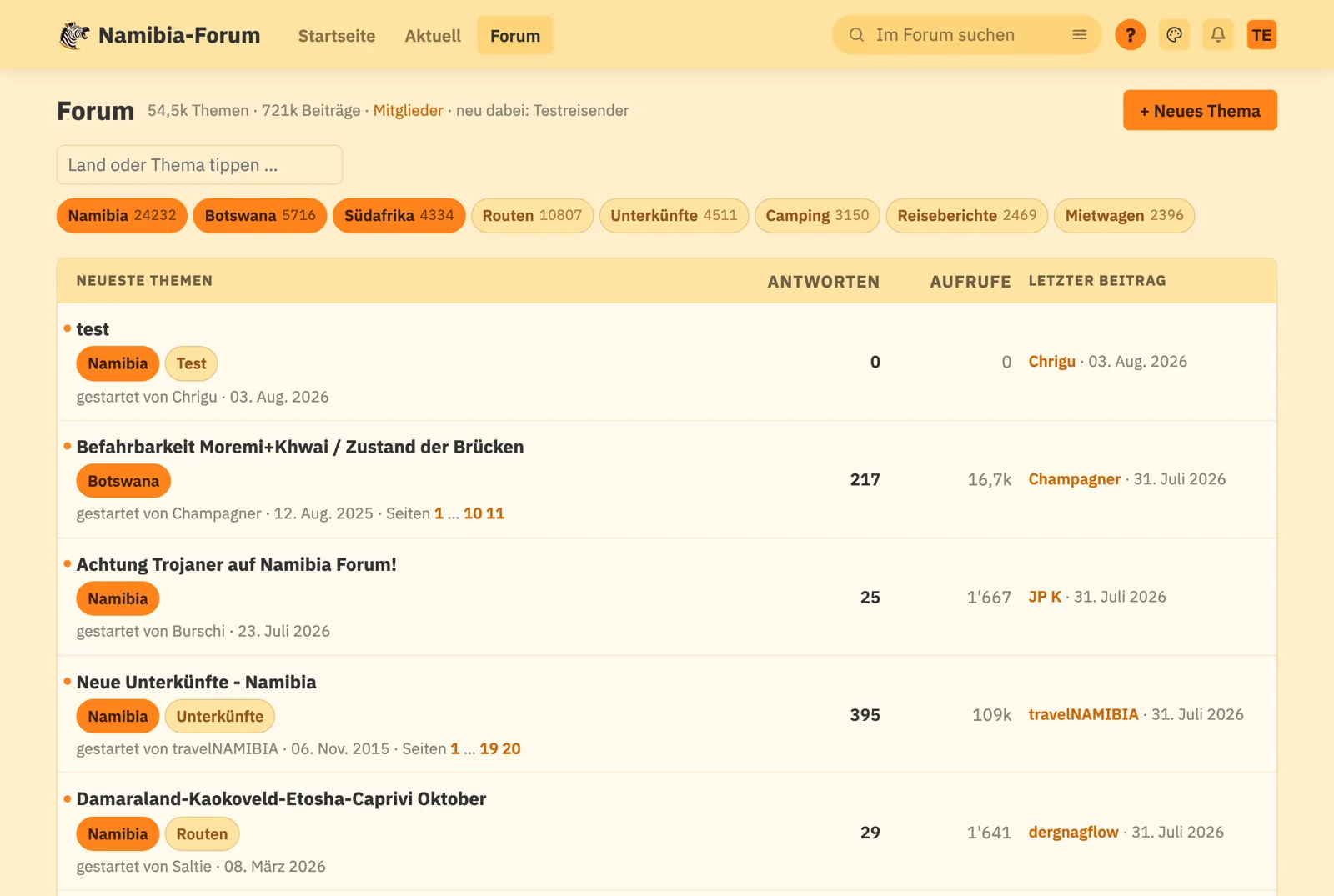Click Botswana tag under Moremi topic
1334x896 pixels.
click(x=123, y=481)
